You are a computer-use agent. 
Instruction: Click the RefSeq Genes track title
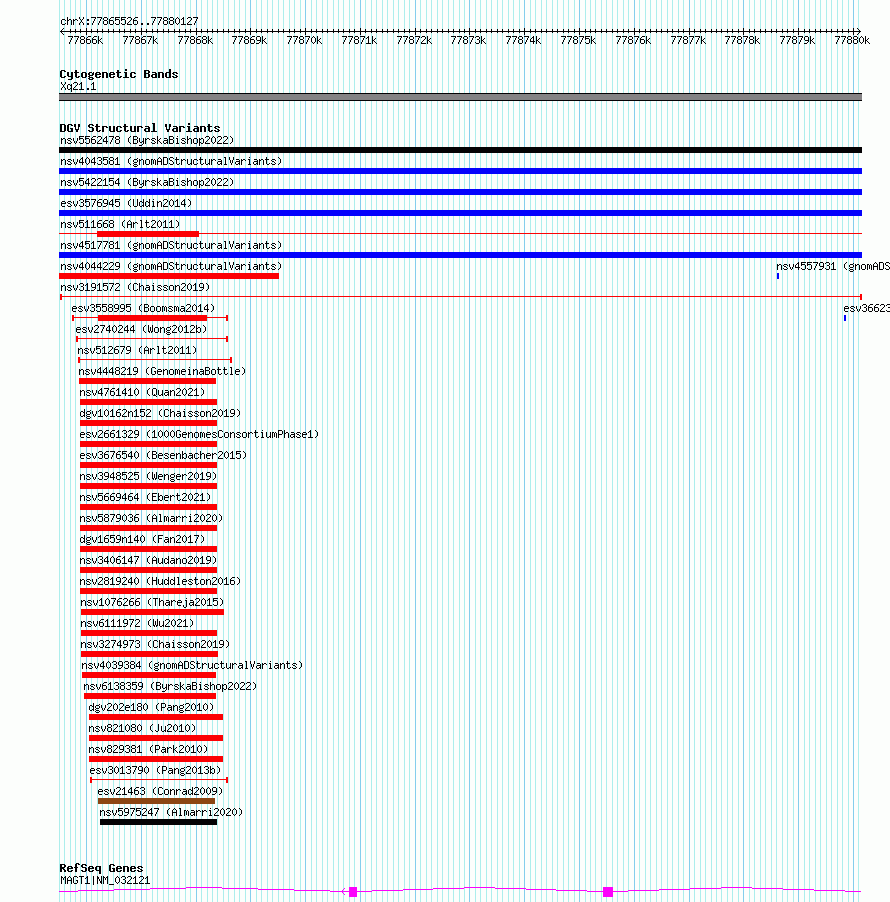tap(101, 868)
